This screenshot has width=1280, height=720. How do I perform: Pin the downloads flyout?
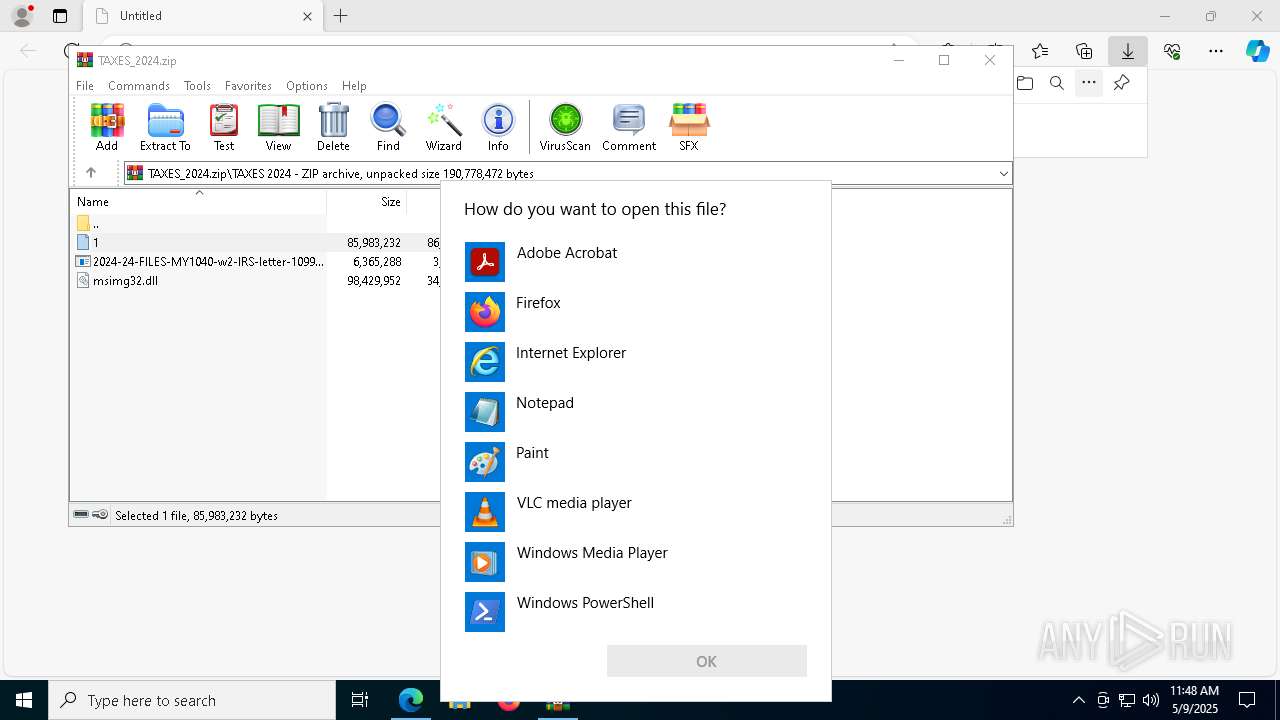click(x=1122, y=83)
